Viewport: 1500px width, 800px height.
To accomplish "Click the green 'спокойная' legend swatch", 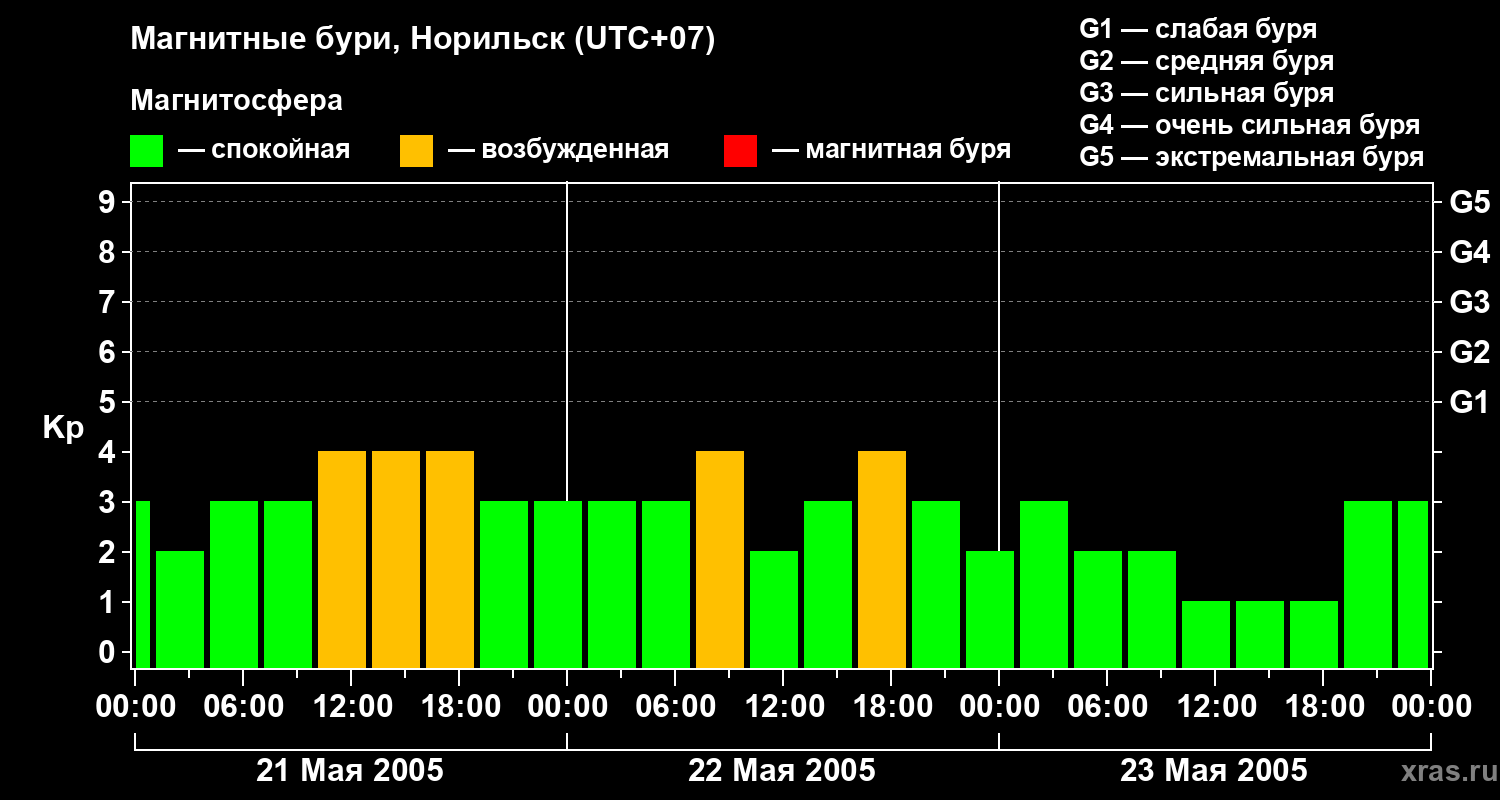I will click(x=147, y=151).
